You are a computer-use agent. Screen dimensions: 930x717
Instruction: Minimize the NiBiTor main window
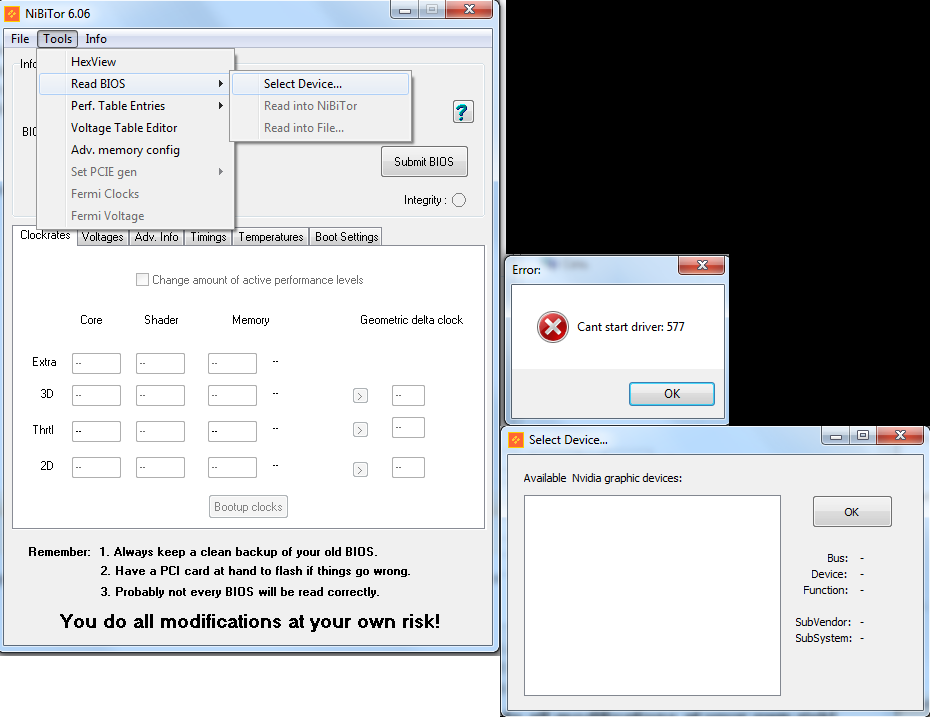coord(405,9)
